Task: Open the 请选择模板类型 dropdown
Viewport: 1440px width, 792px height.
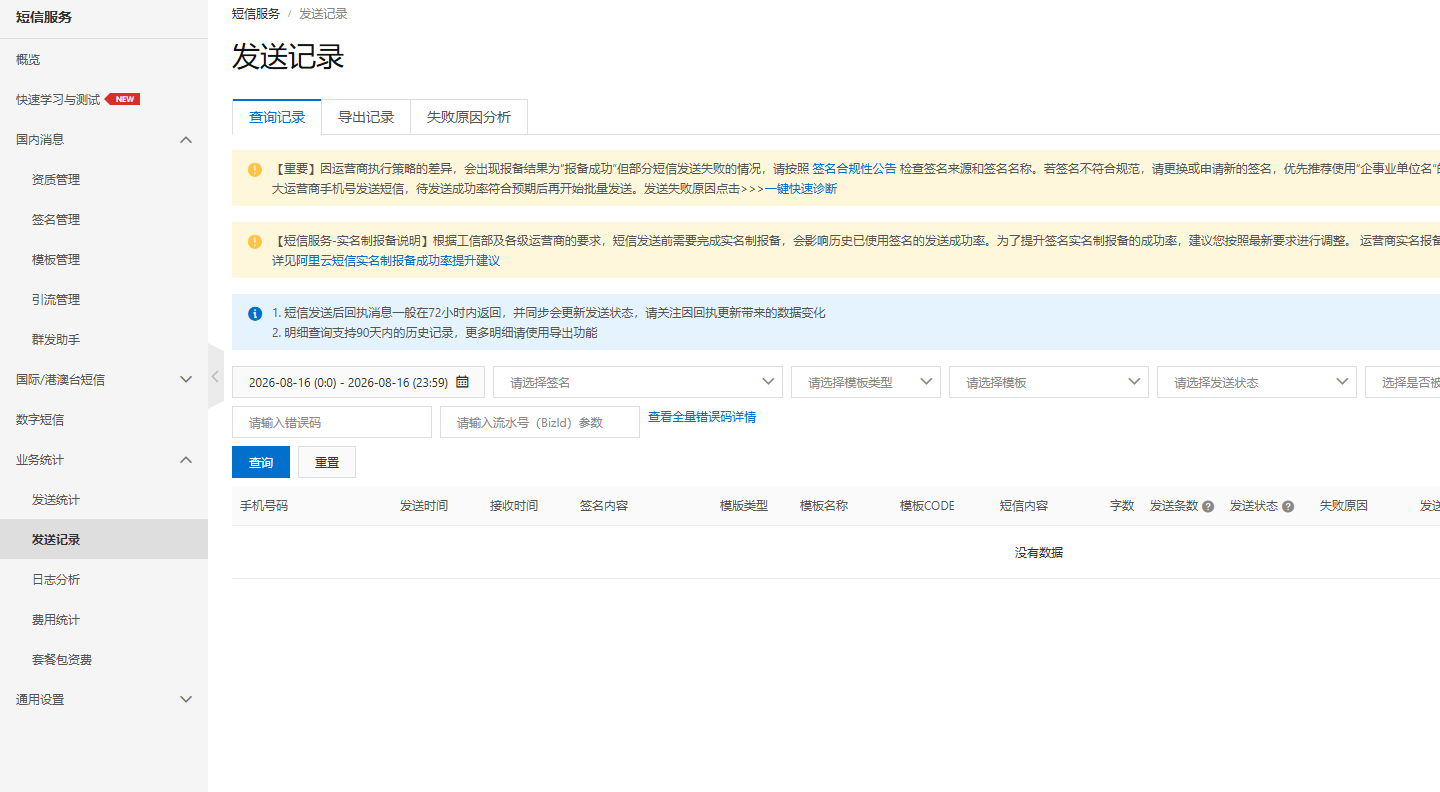Action: (x=866, y=382)
